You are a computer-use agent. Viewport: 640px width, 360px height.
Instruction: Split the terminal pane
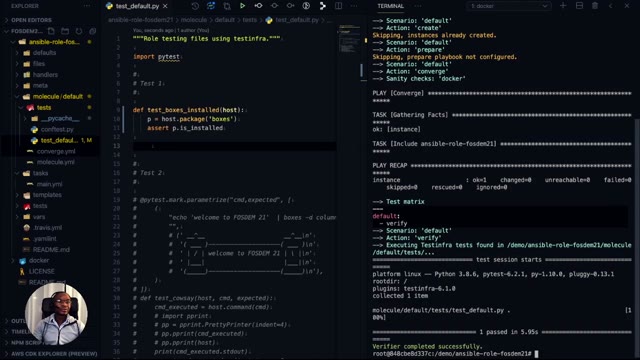pos(579,6)
